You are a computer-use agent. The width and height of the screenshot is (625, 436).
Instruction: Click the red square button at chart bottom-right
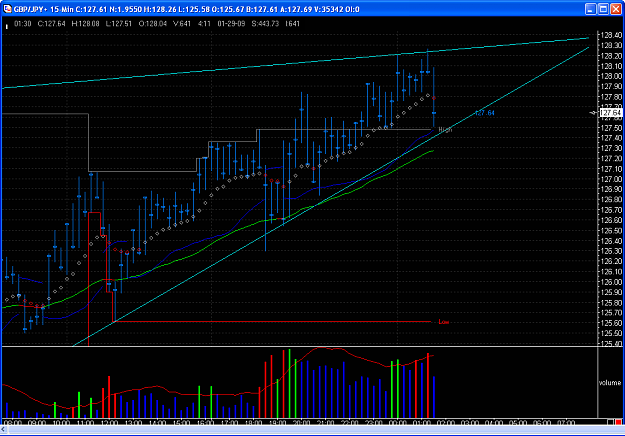pyautogui.click(x=618, y=422)
